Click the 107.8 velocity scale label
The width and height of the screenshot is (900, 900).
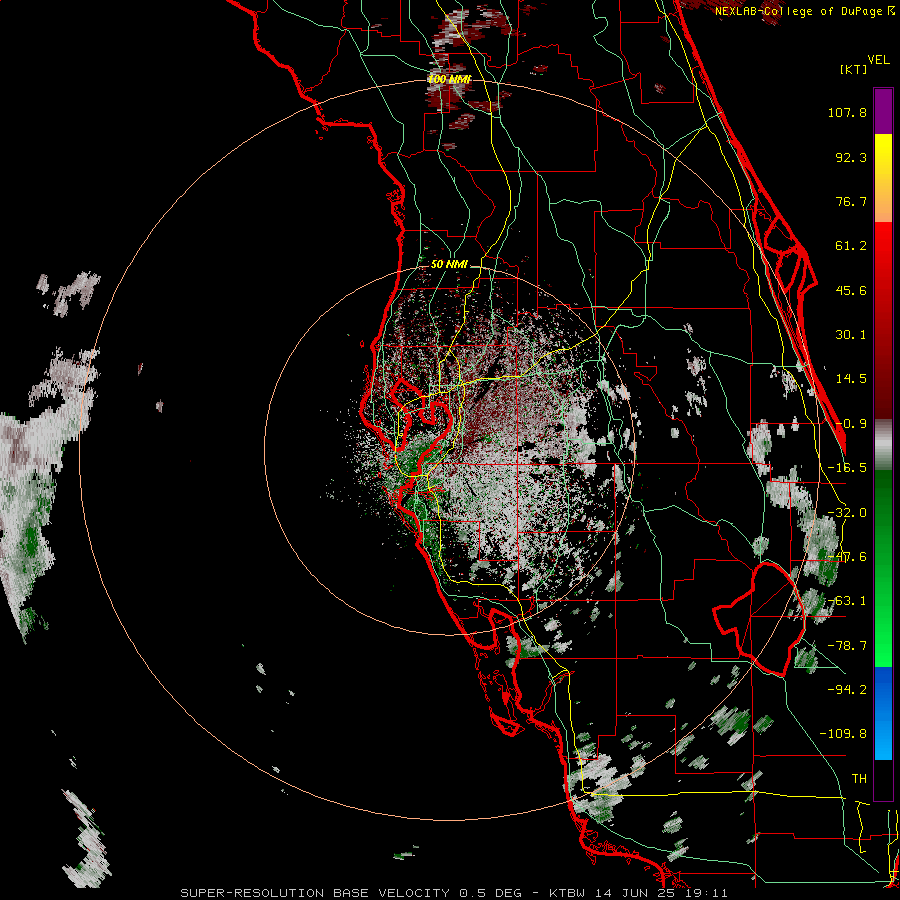847,112
